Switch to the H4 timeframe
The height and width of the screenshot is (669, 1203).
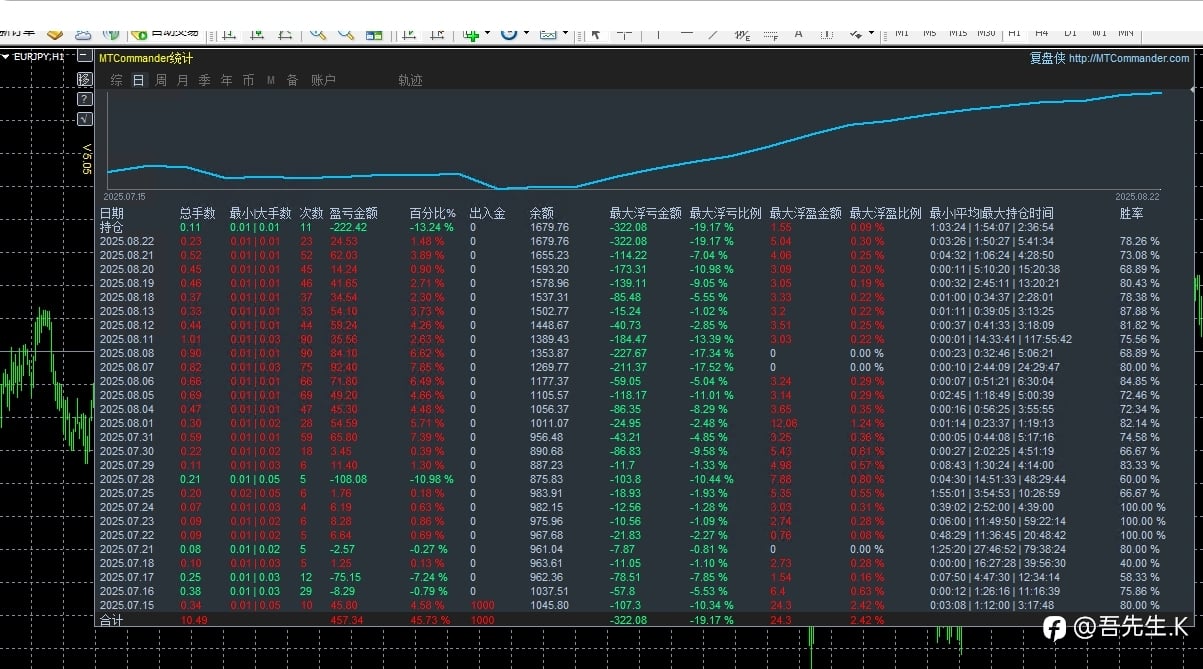pos(1042,33)
